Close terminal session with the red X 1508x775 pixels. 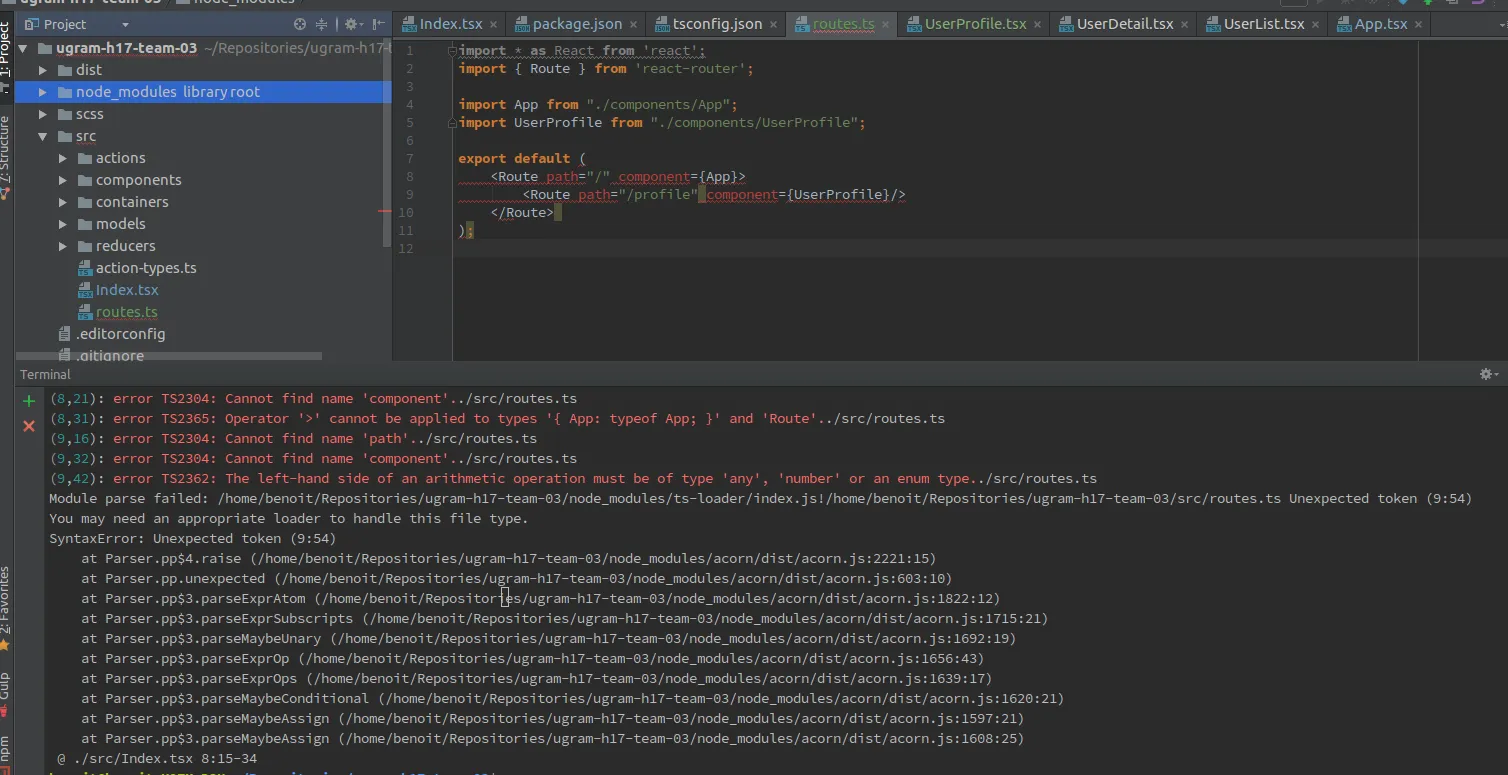29,426
